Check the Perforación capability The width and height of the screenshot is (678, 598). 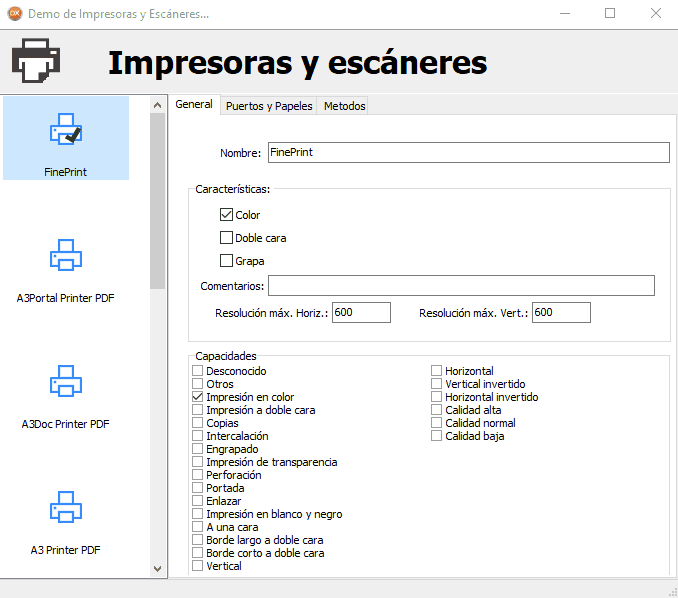tap(197, 474)
